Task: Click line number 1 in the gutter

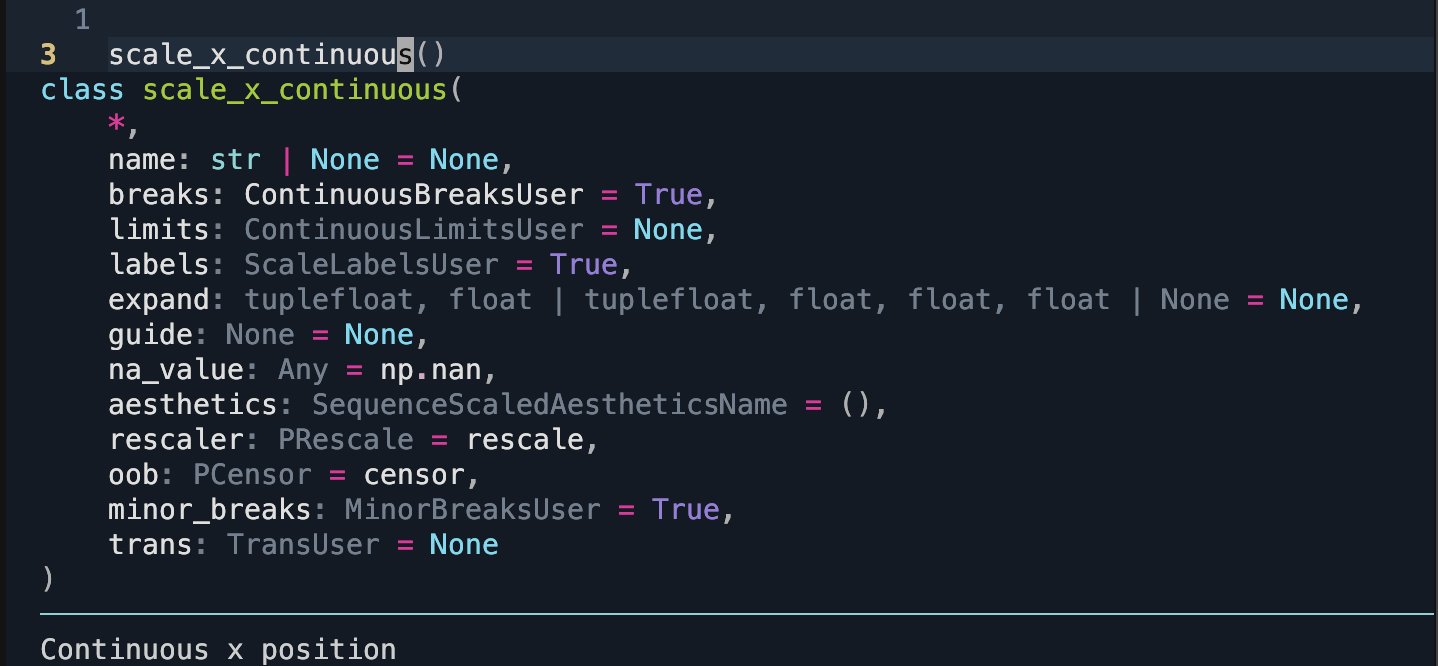Action: (82, 20)
